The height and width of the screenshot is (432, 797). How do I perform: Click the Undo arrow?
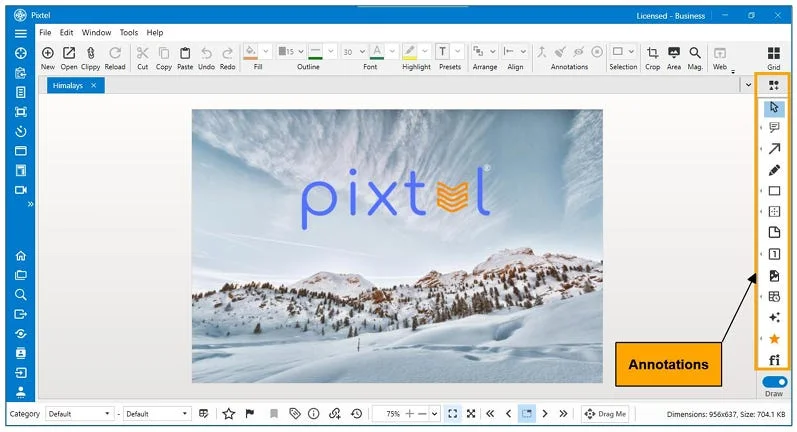(206, 53)
